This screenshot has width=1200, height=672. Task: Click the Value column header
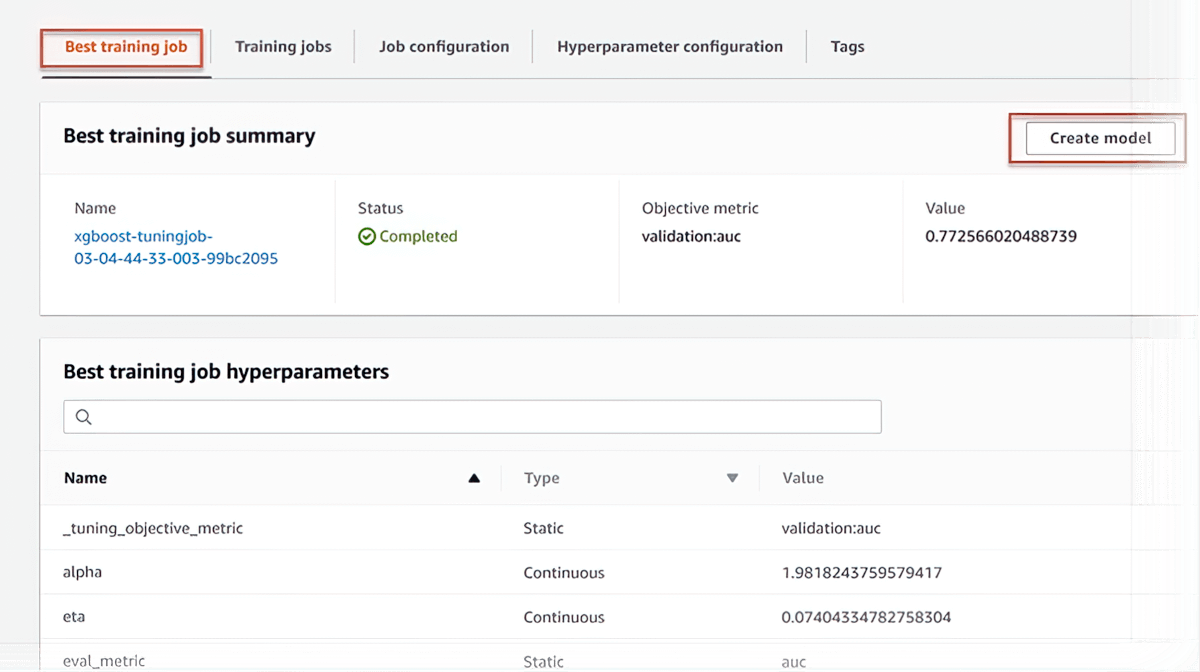point(803,478)
